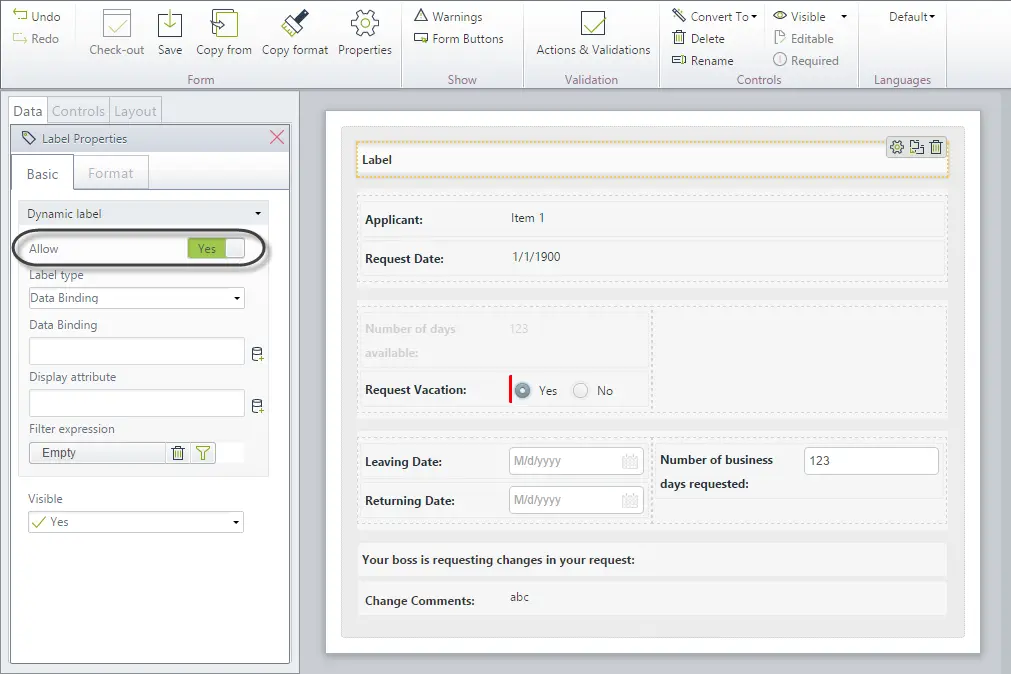The height and width of the screenshot is (674, 1011).
Task: Close the Label Properties panel
Action: coord(277,137)
